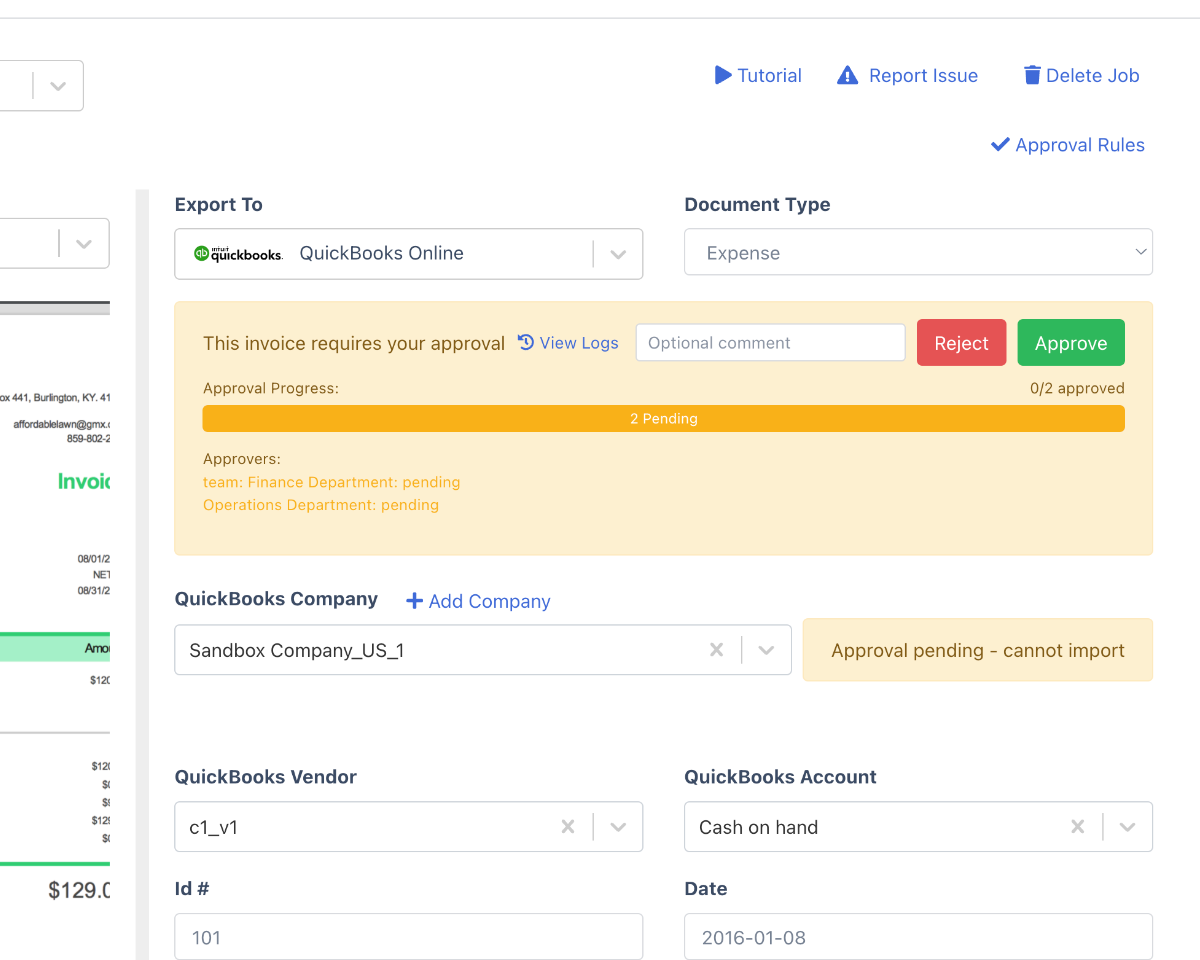Click the Tutorial play icon
1200x960 pixels.
(x=722, y=75)
